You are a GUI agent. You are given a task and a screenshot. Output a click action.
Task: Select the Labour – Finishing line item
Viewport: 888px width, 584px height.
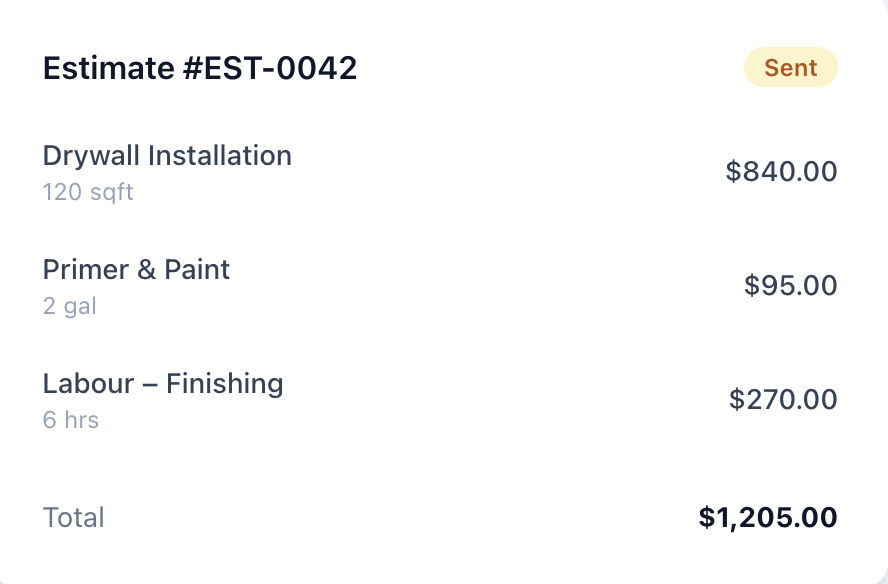coord(163,383)
